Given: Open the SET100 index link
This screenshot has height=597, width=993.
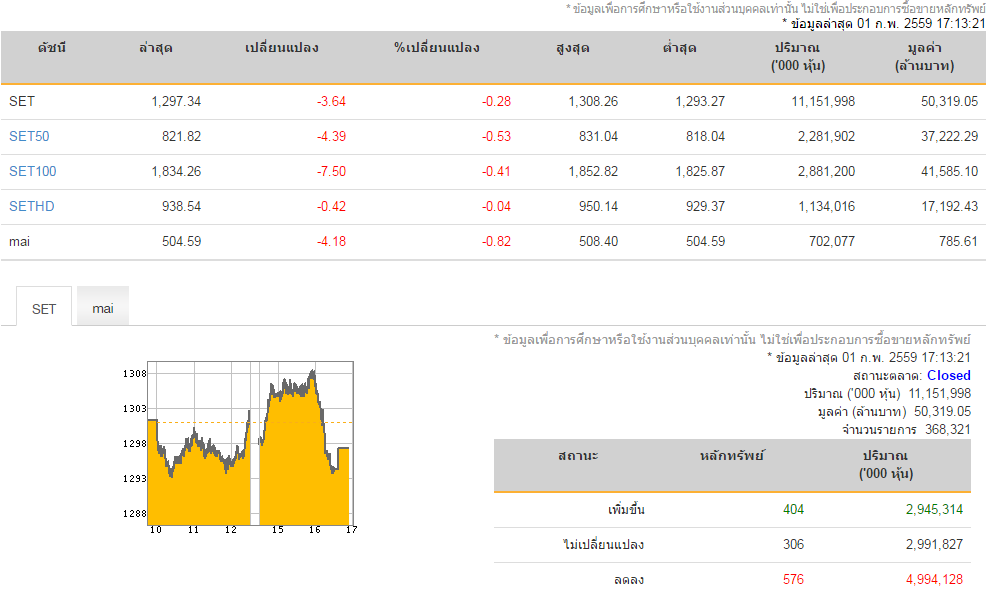Looking at the screenshot, I should coord(32,171).
